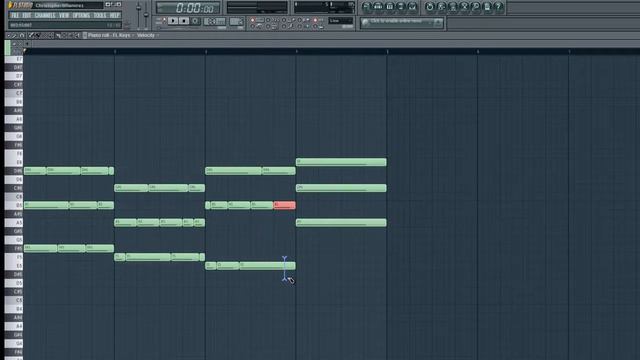Open the Velocity target control dropdown
This screenshot has width=640, height=360.
tap(147, 35)
